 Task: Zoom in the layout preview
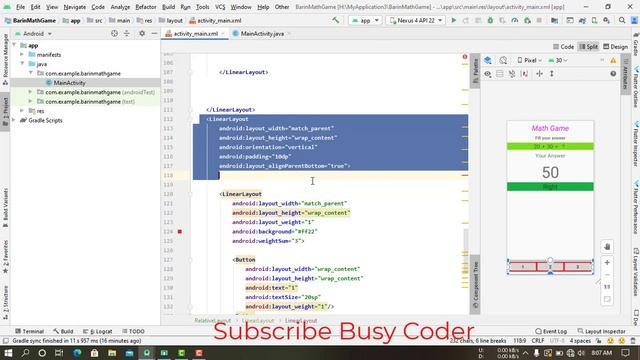607,262
